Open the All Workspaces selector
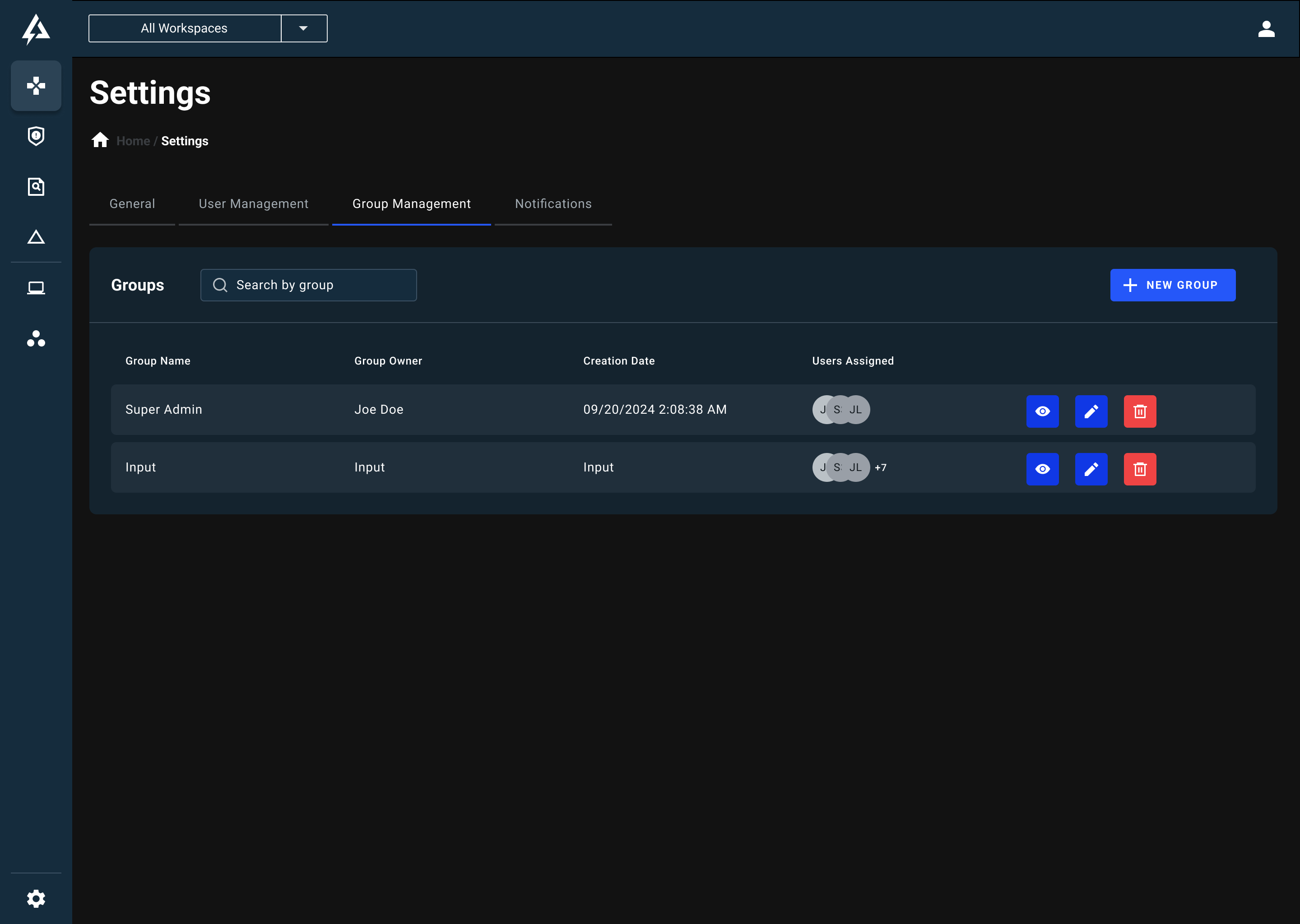 (185, 28)
